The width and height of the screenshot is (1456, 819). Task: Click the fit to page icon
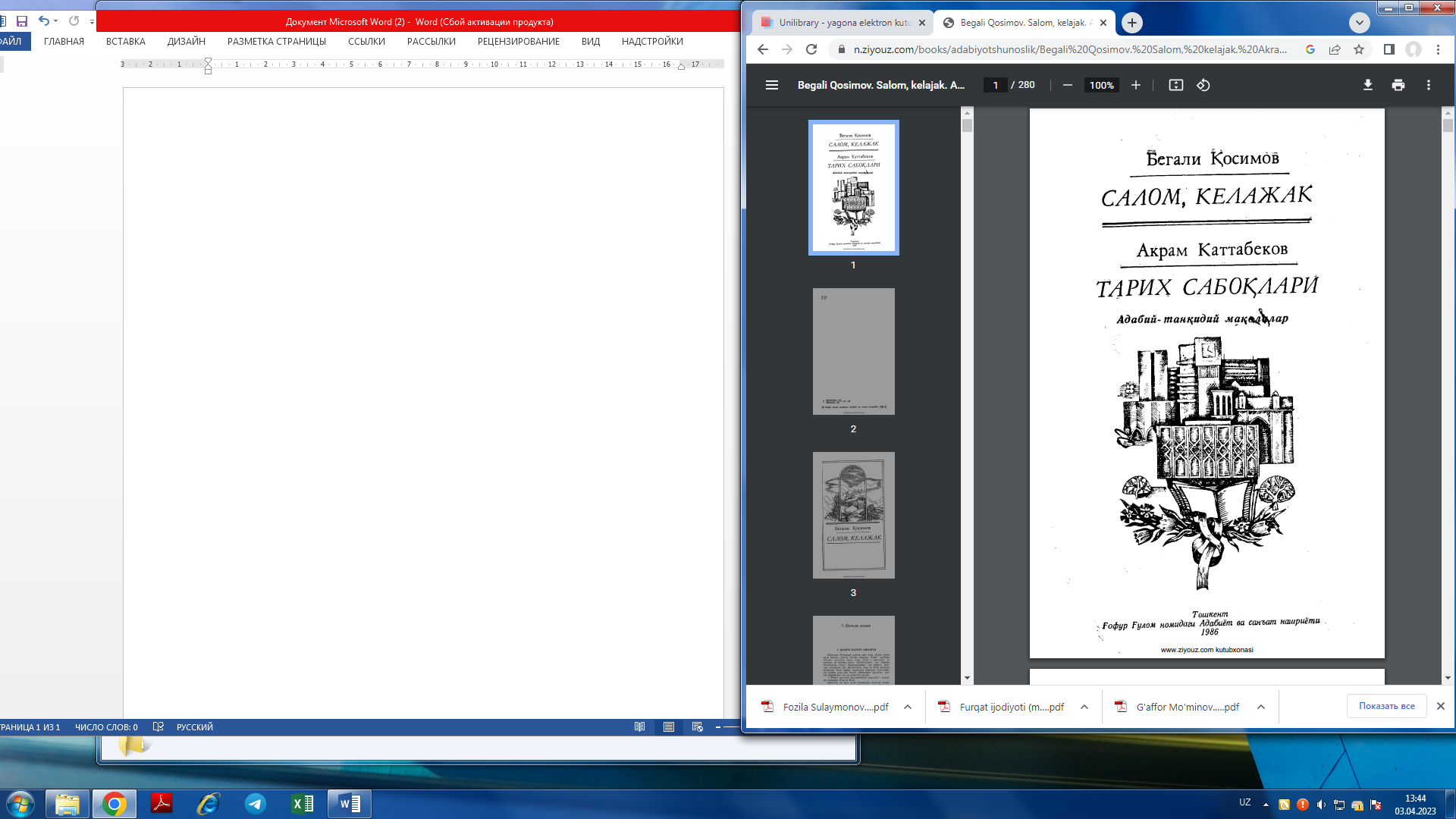click(x=1175, y=85)
